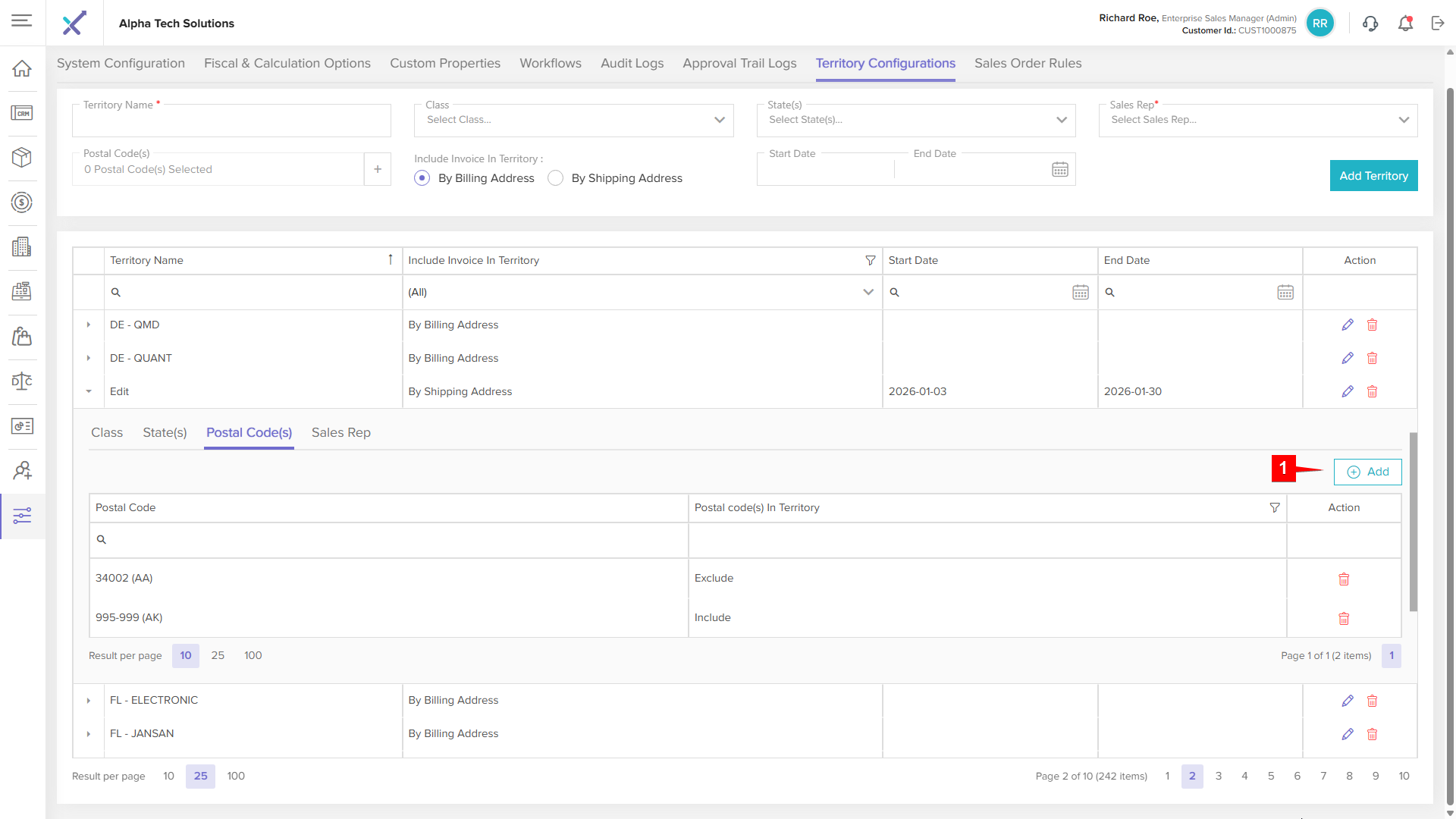Image resolution: width=1456 pixels, height=819 pixels.
Task: Click the notifications bell icon
Action: [1405, 24]
